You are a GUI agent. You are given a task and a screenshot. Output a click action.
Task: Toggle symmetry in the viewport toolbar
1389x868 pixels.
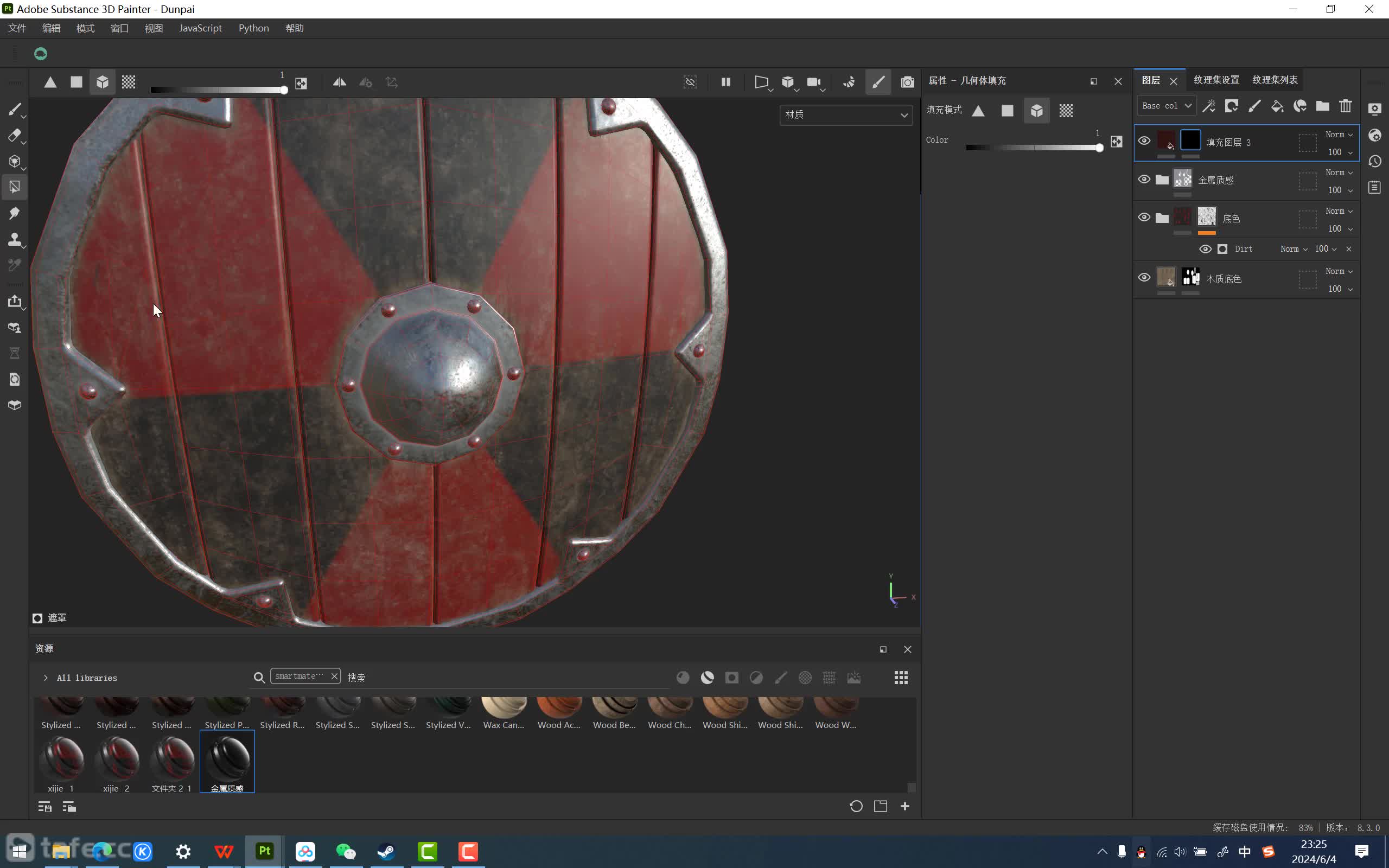[x=339, y=82]
